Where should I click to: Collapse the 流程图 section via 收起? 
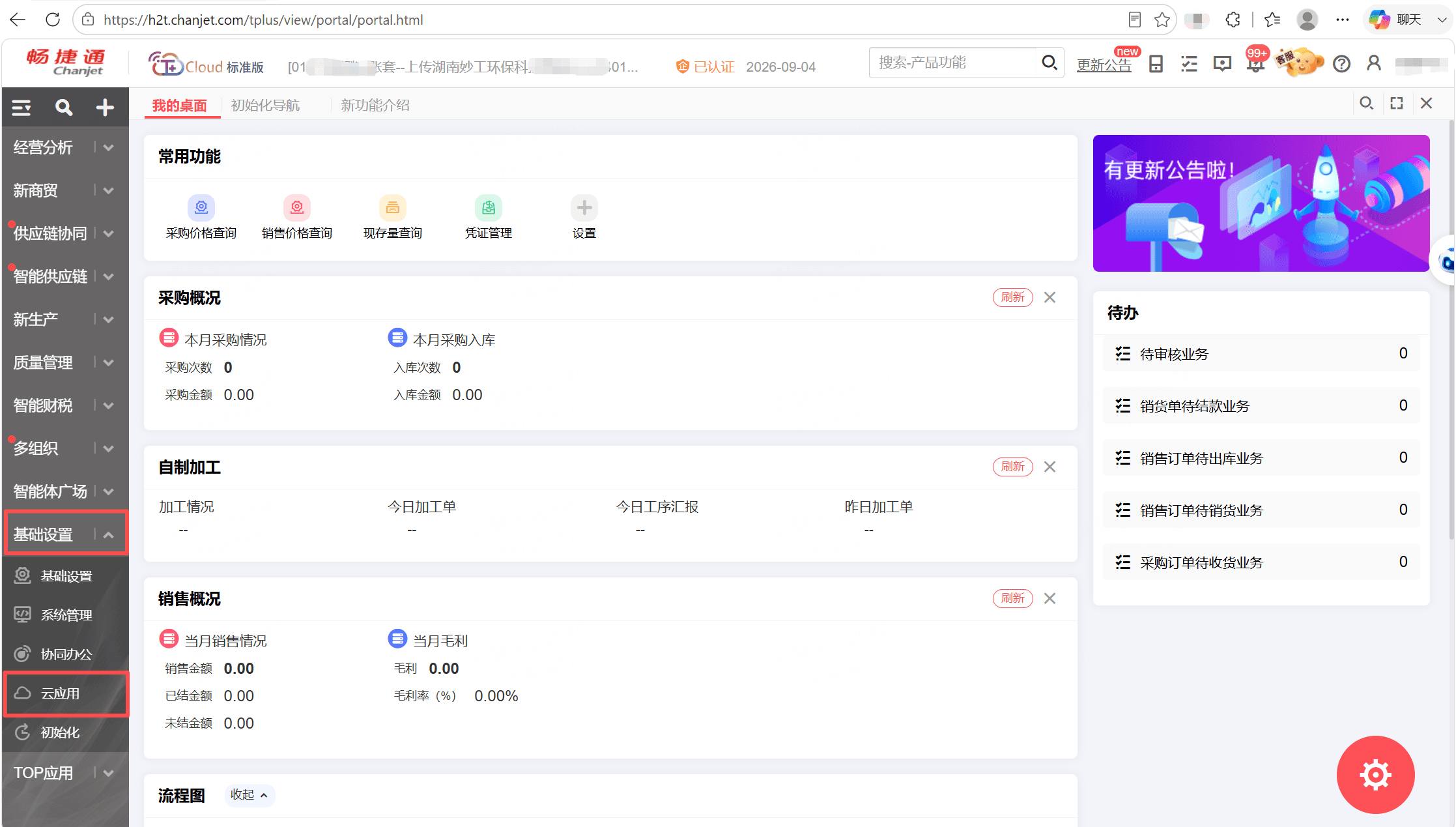pos(250,794)
